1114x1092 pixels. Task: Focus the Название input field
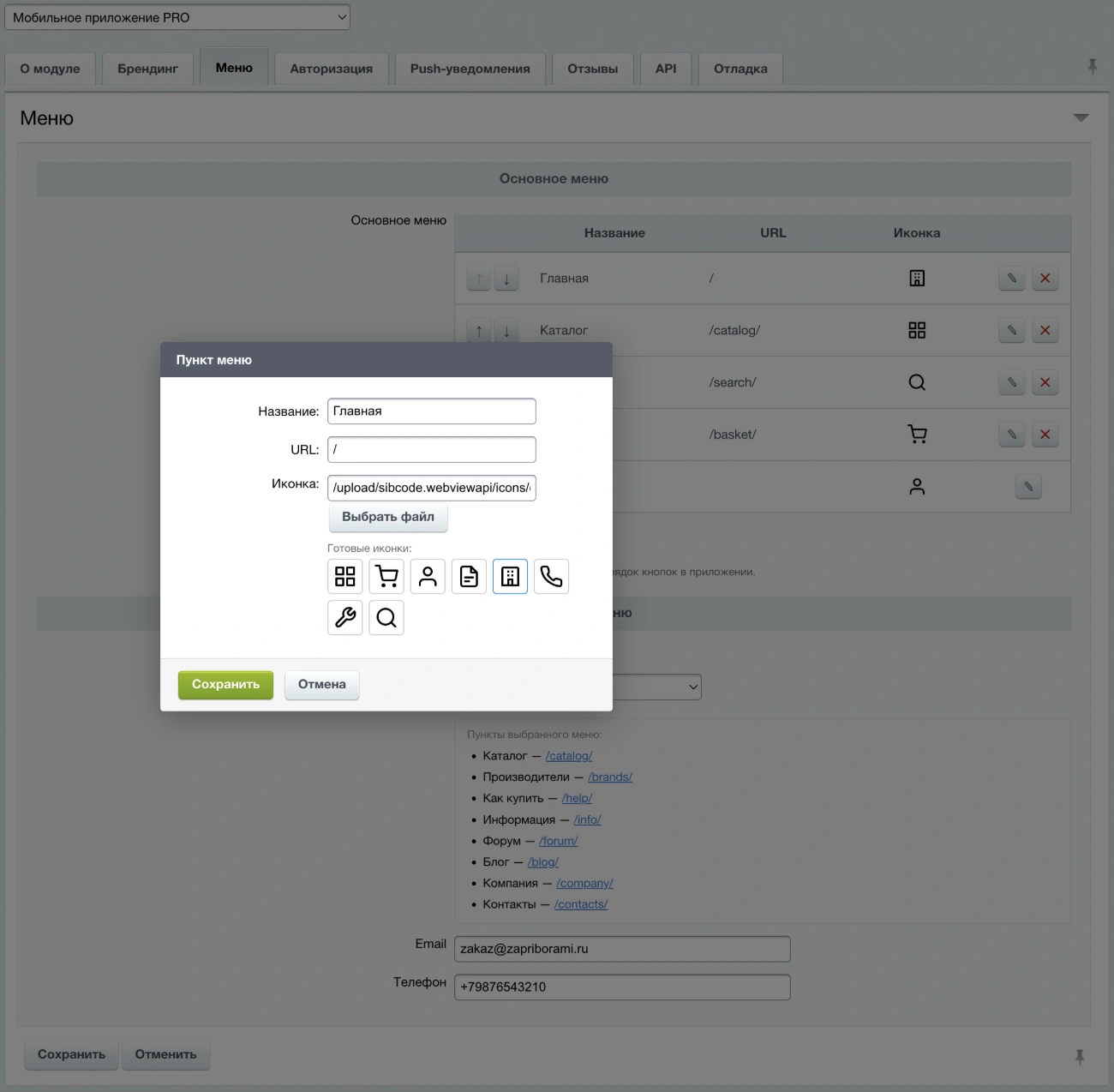pyautogui.click(x=432, y=411)
